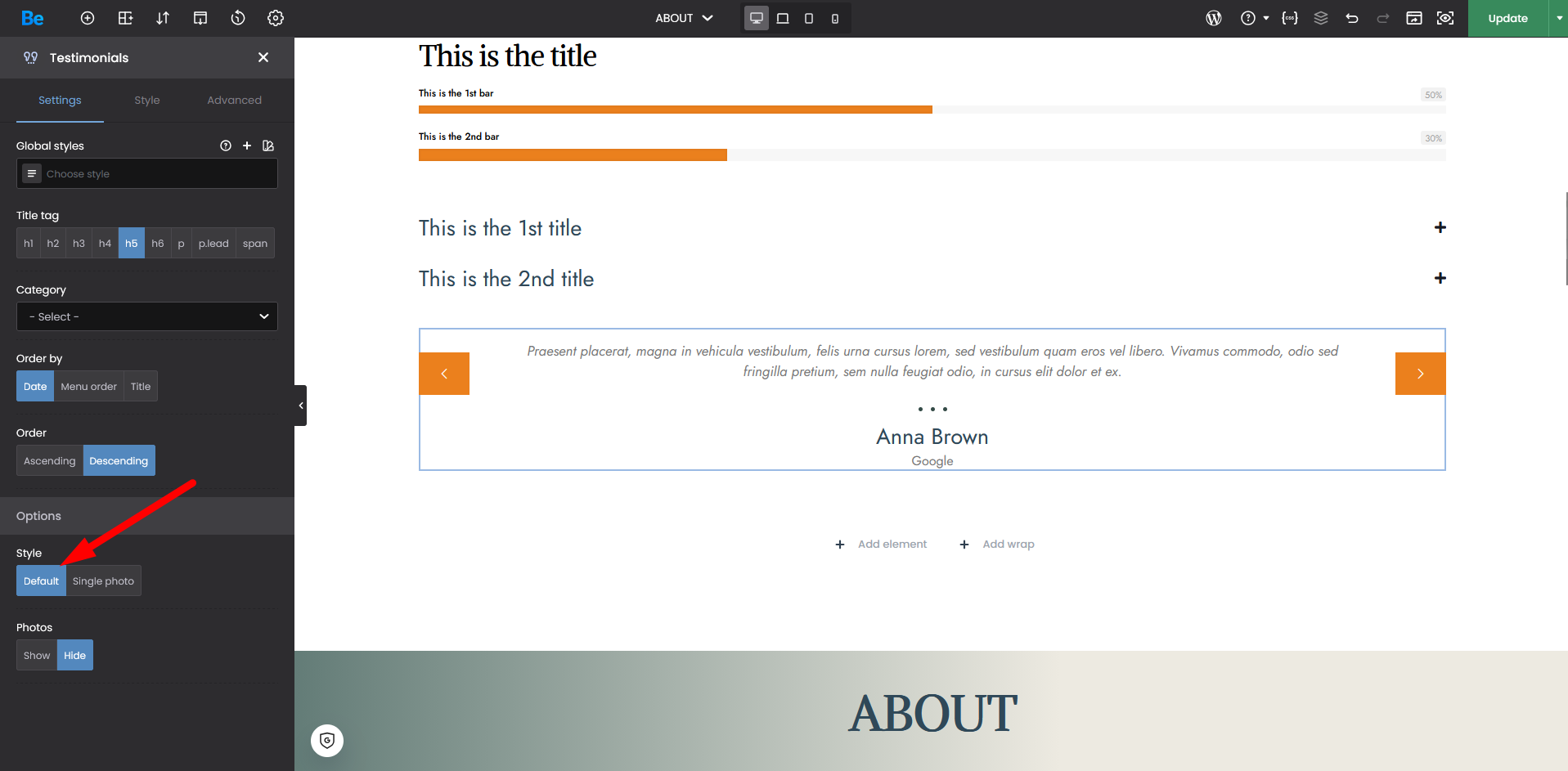Expand the ABOUT page dropdown

(685, 18)
